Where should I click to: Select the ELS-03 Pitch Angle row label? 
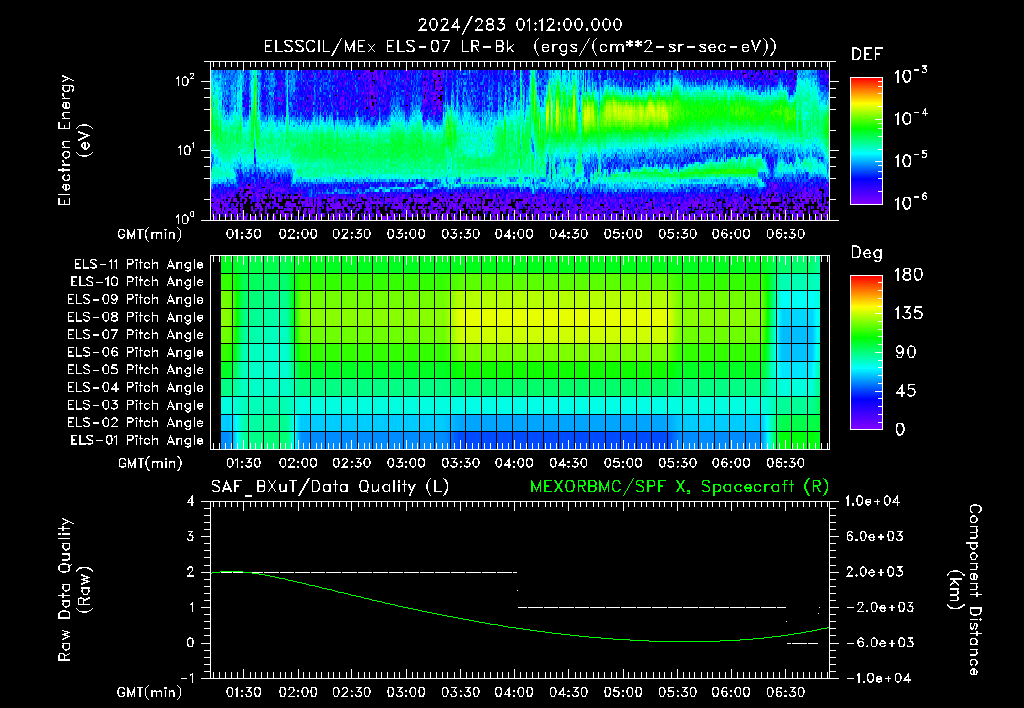pyautogui.click(x=136, y=405)
